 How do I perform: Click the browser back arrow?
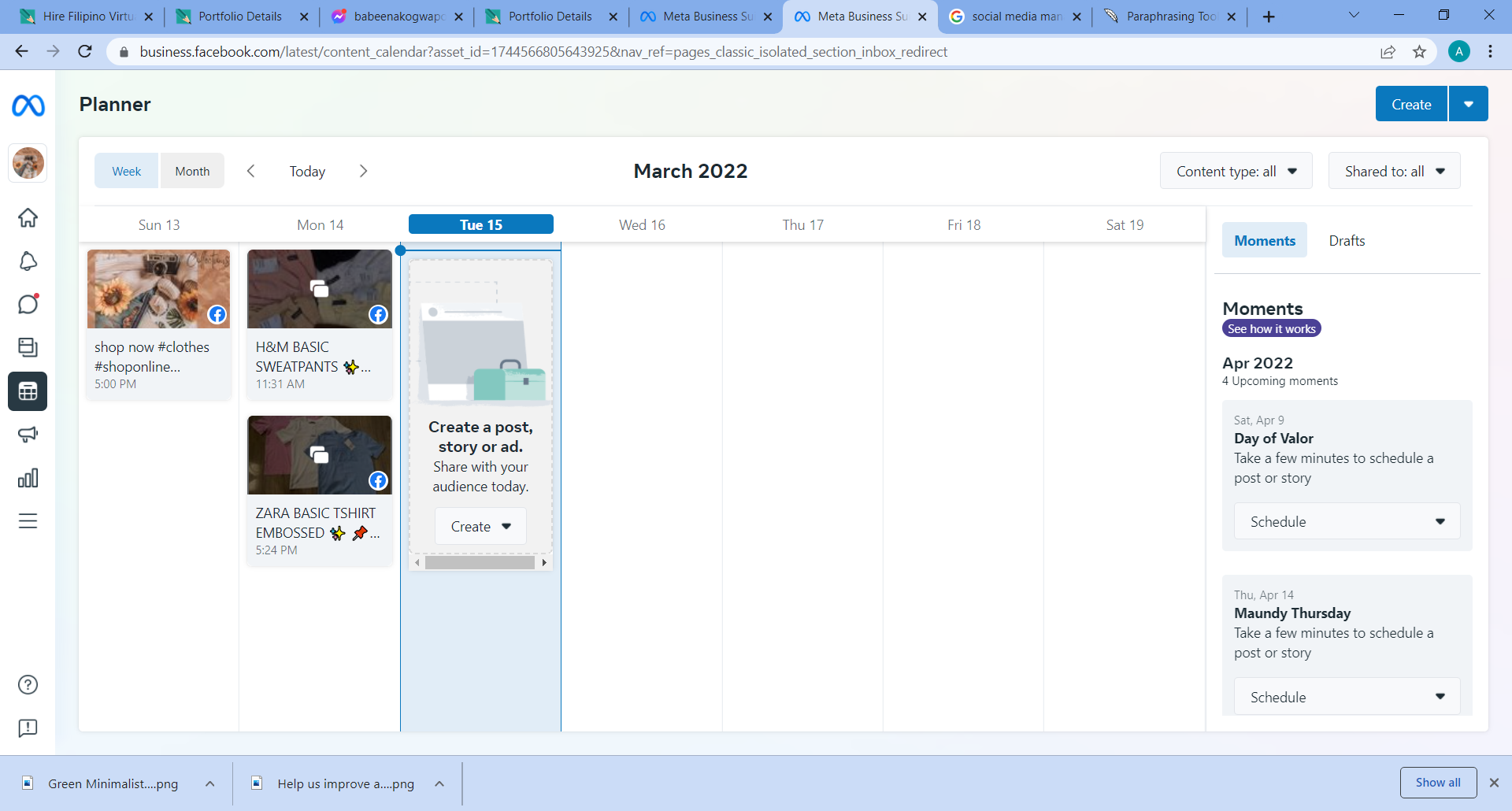pyautogui.click(x=22, y=51)
